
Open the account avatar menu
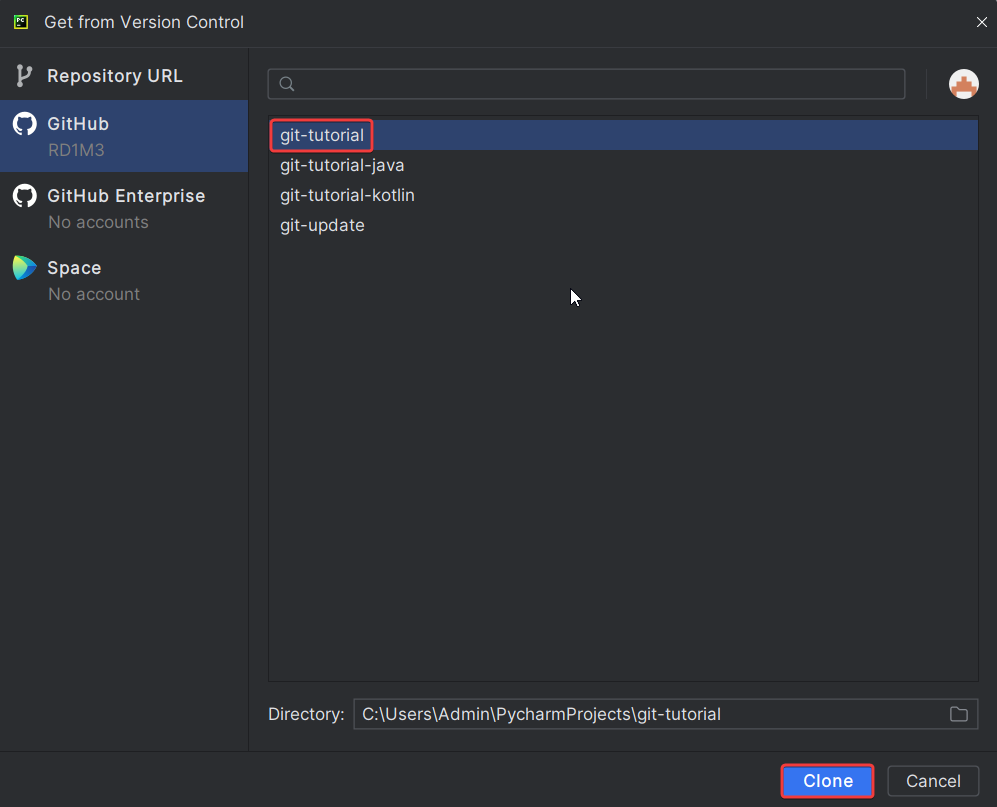[963, 84]
